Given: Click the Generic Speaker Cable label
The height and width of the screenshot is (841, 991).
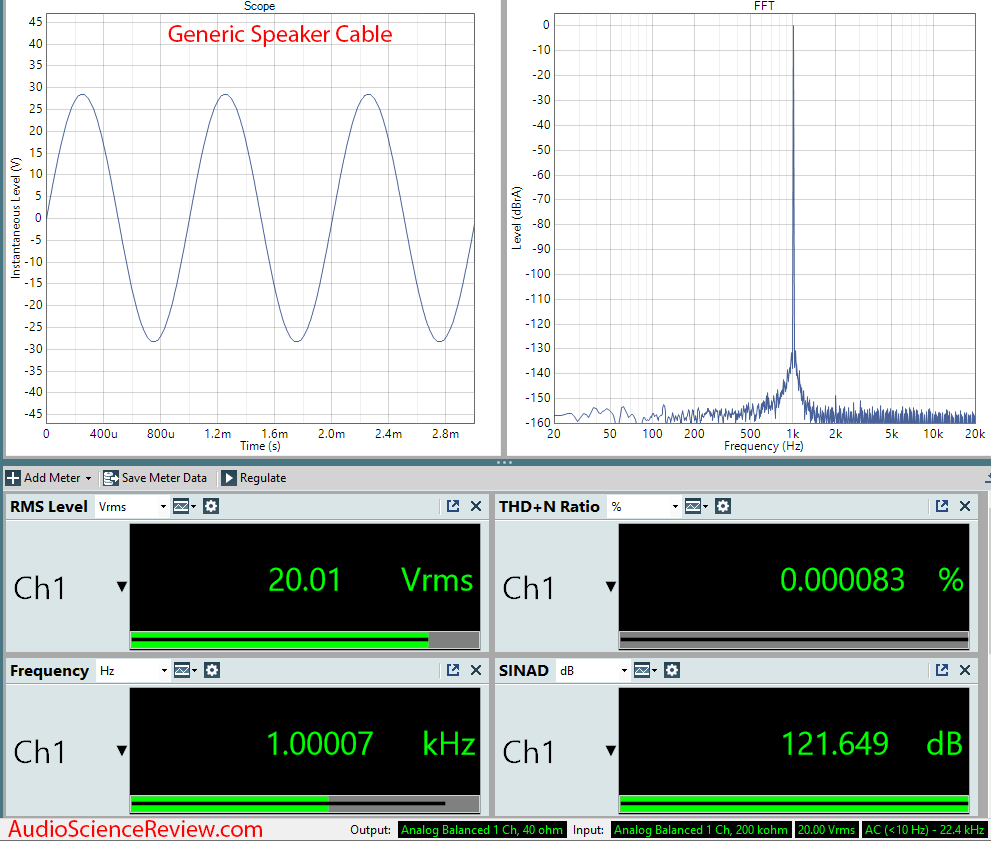Looking at the screenshot, I should point(279,34).
